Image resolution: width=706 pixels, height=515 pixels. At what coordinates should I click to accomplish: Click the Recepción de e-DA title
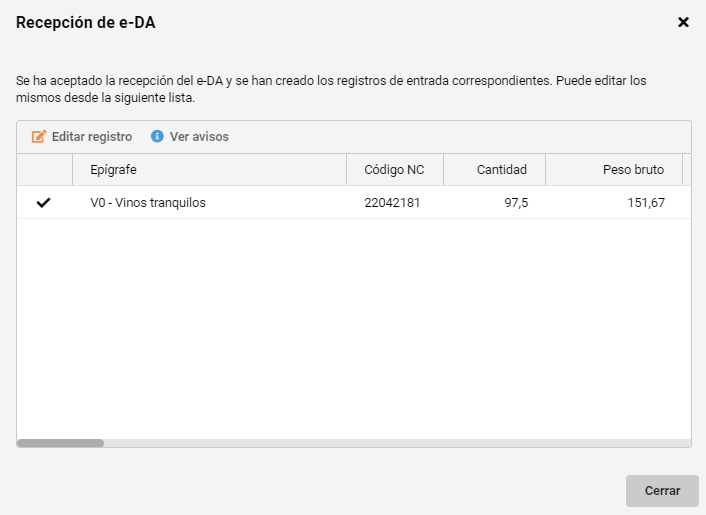[86, 23]
